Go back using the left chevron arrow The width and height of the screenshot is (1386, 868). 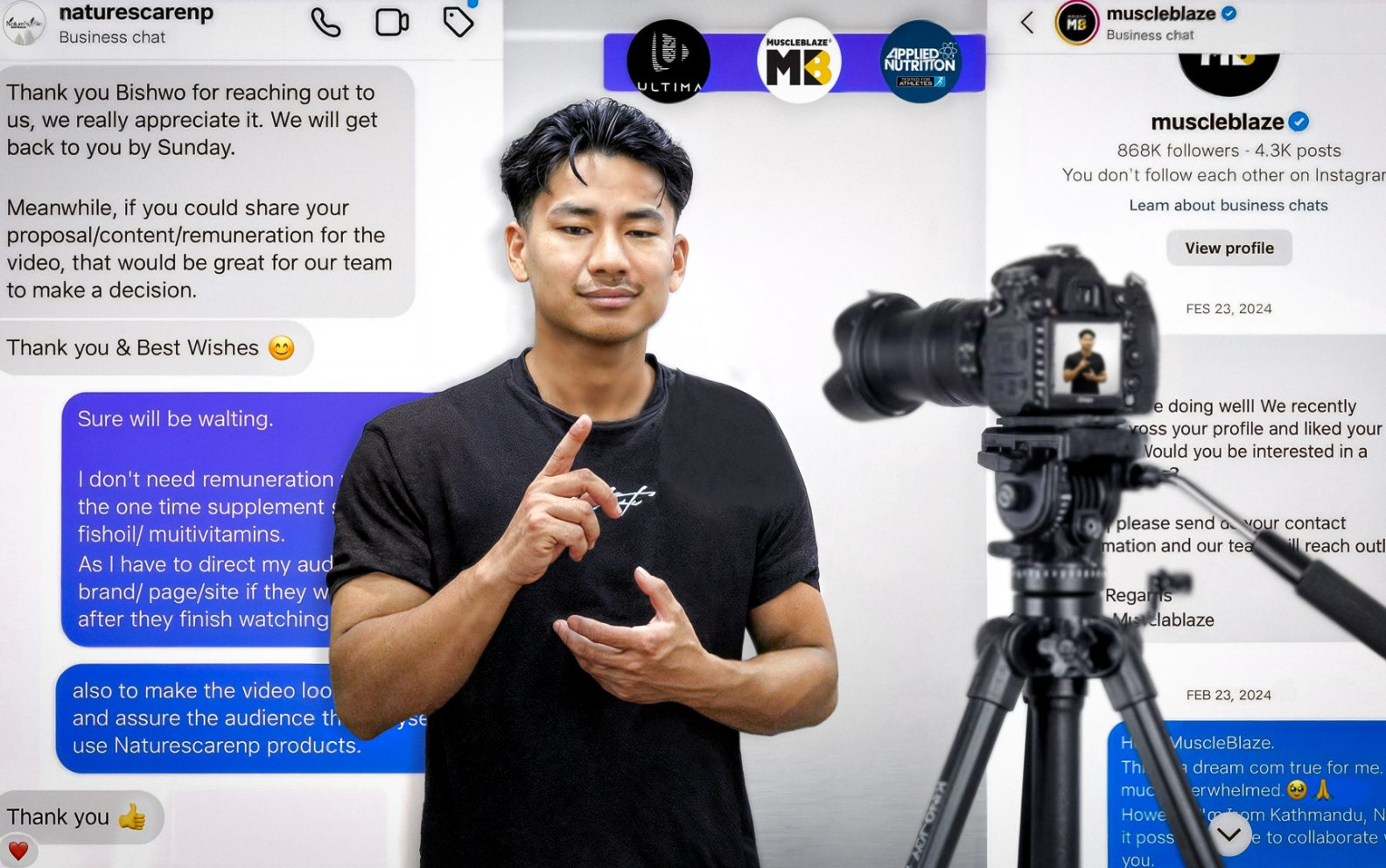pyautogui.click(x=1027, y=23)
